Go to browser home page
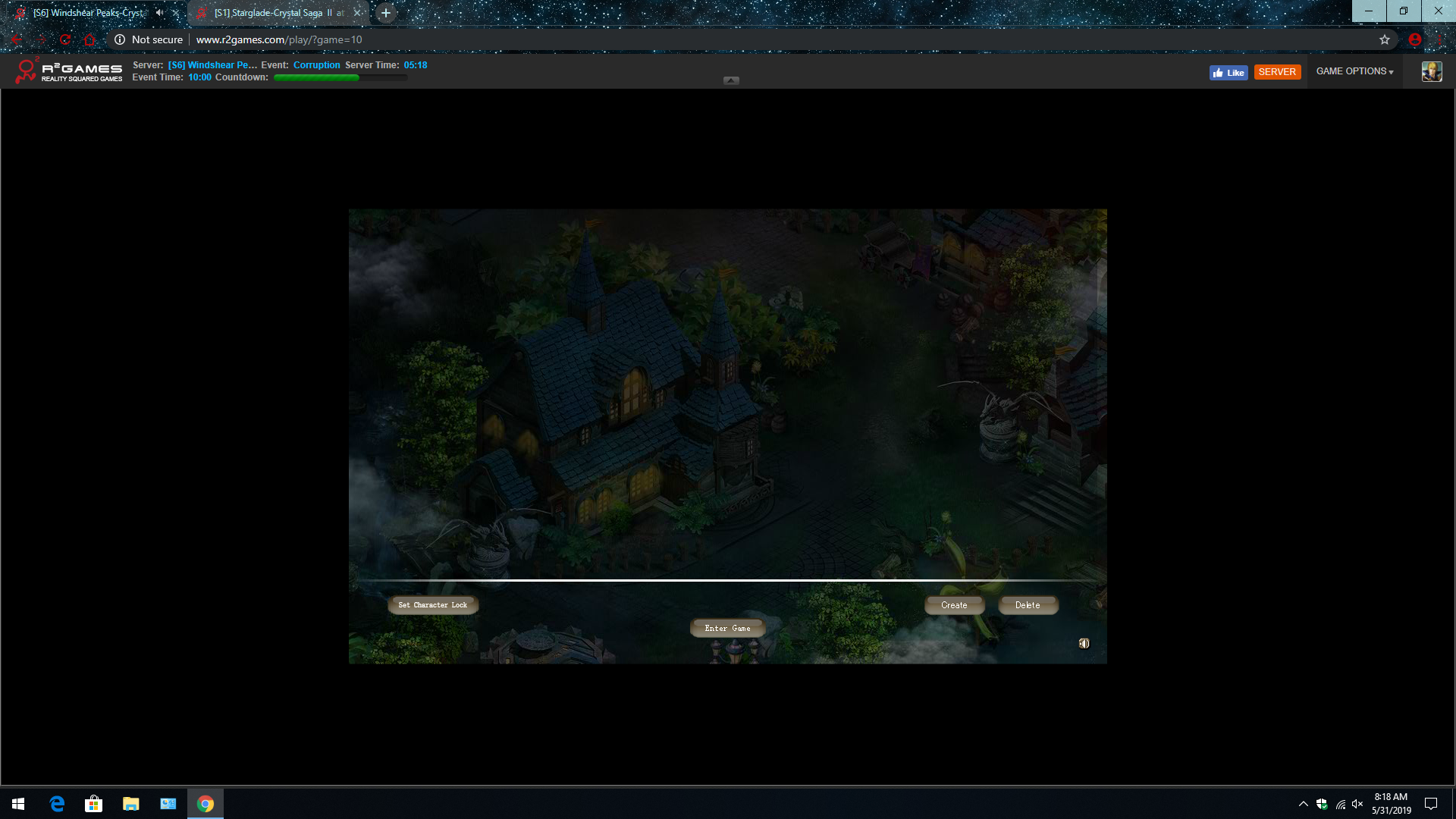 [89, 39]
